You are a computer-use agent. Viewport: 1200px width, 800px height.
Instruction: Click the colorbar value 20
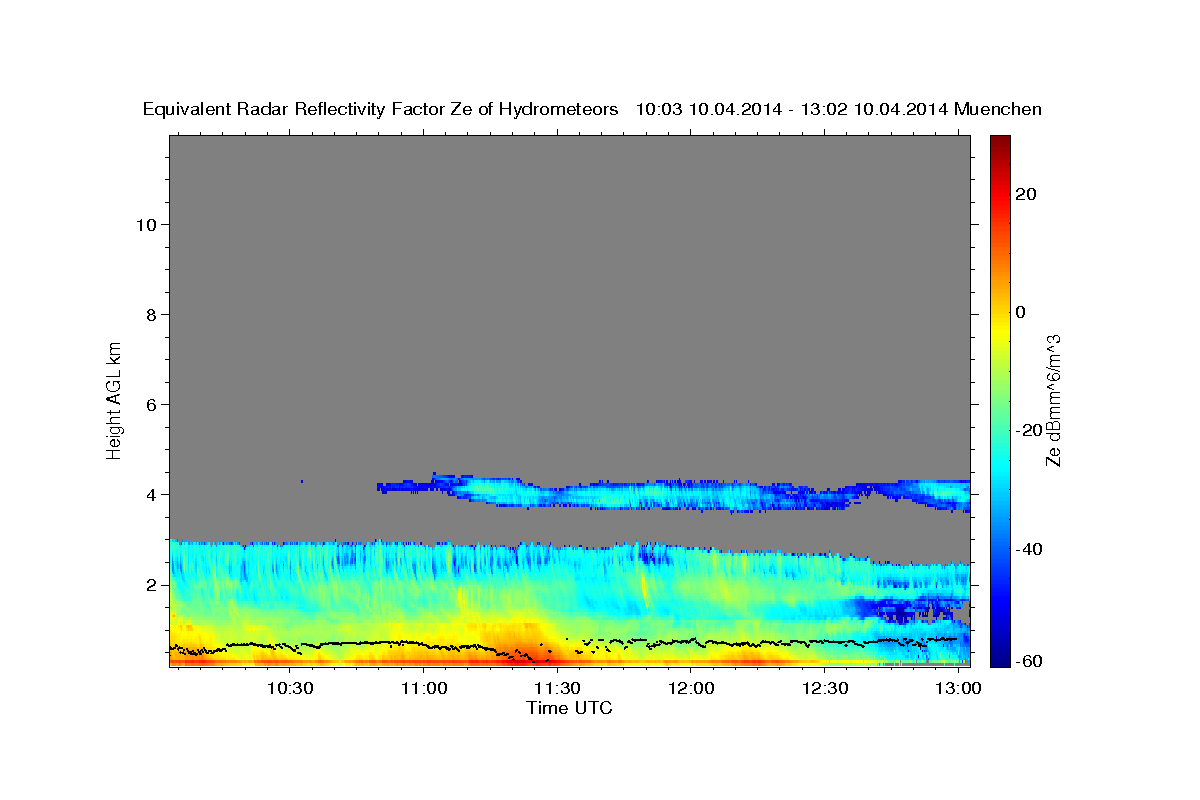coord(1026,194)
